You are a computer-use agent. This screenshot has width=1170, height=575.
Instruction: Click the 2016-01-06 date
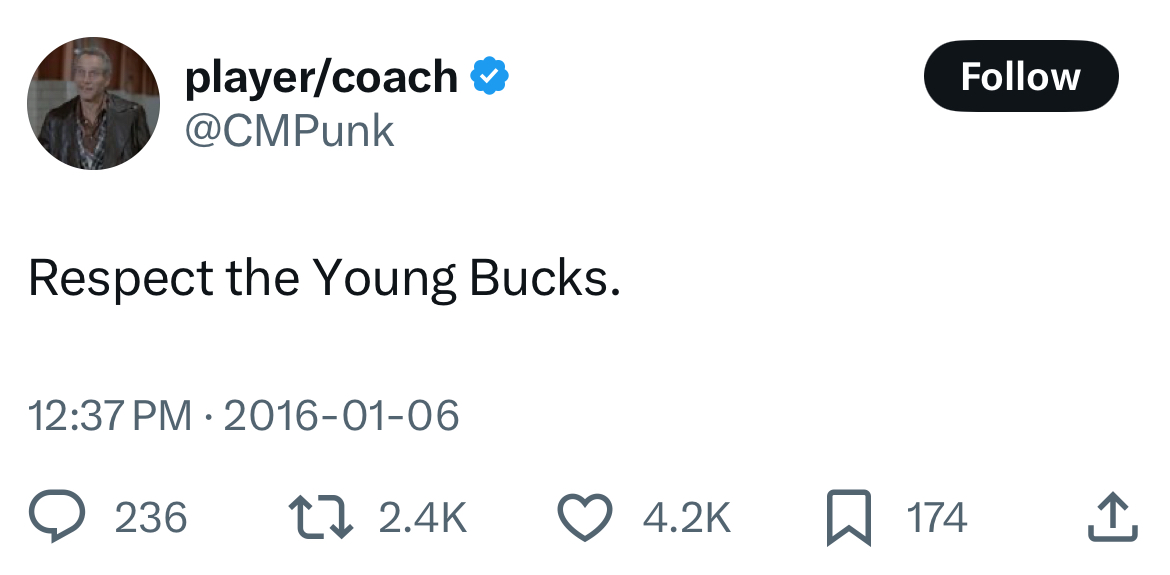341,415
